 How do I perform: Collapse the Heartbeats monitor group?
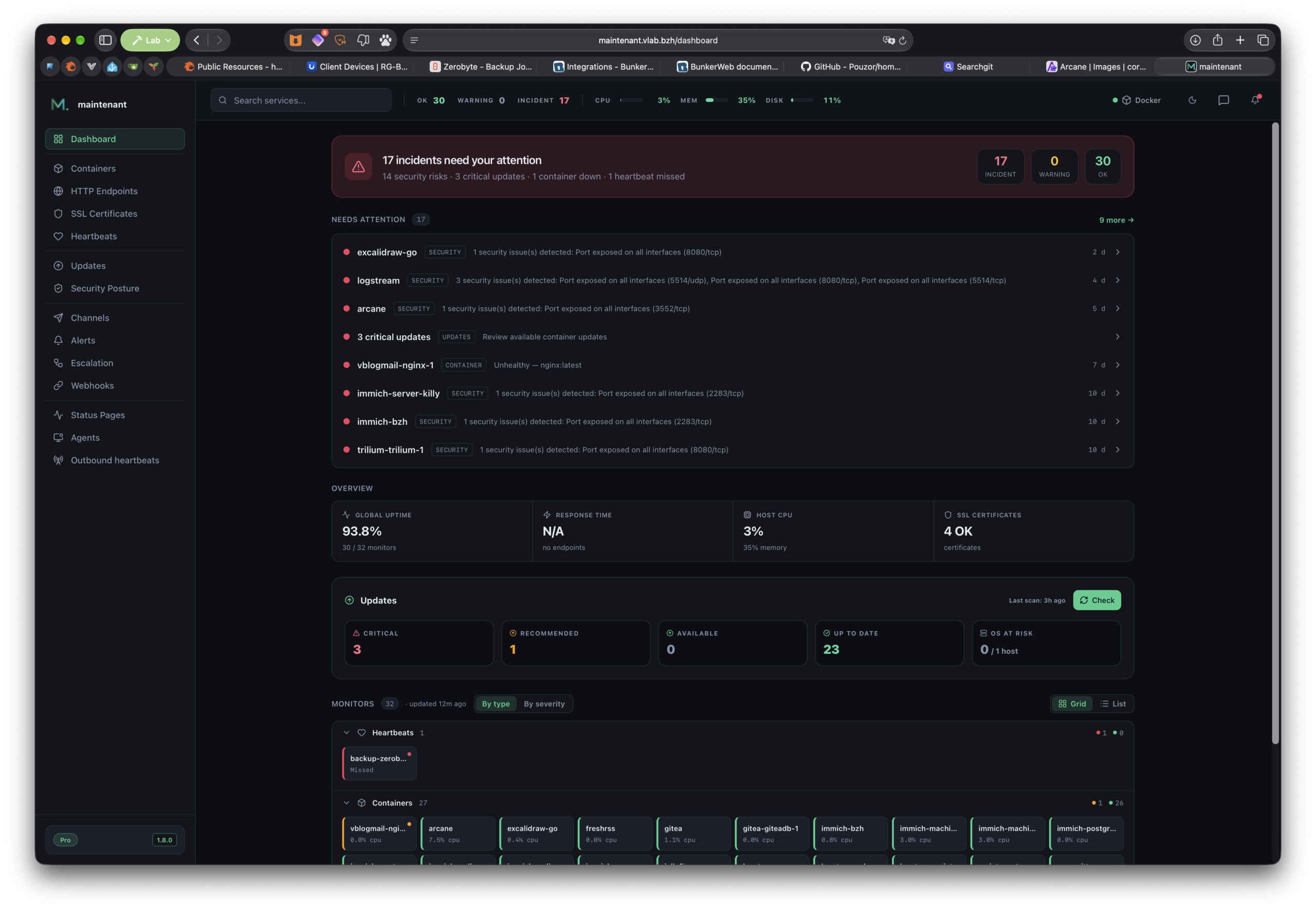(x=346, y=732)
